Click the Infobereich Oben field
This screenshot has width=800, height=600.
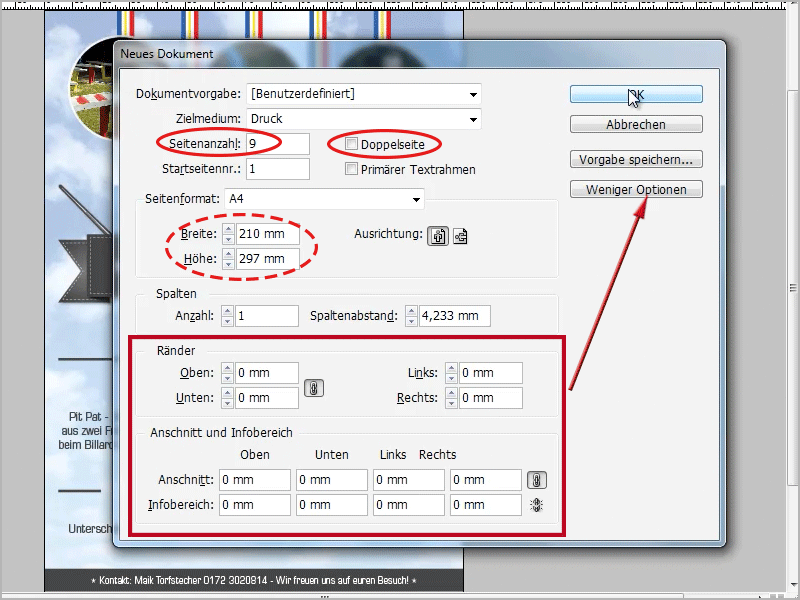(255, 505)
